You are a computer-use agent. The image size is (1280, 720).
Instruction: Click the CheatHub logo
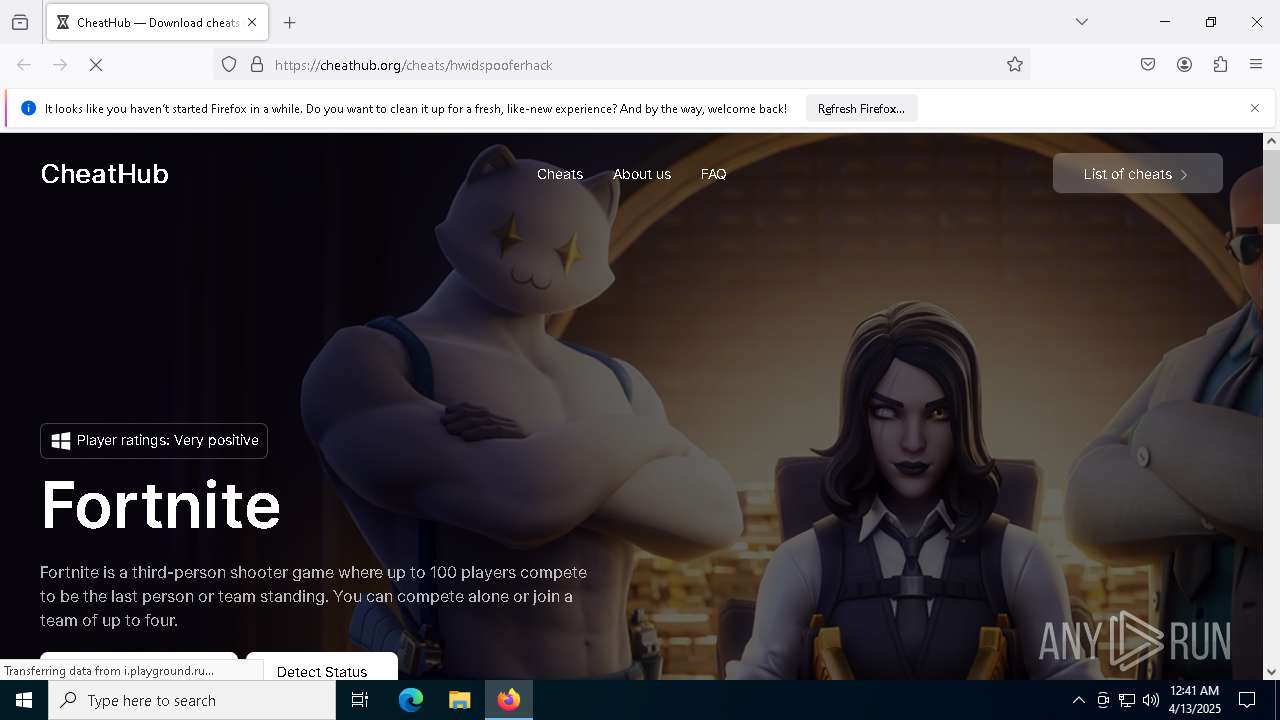pos(104,174)
